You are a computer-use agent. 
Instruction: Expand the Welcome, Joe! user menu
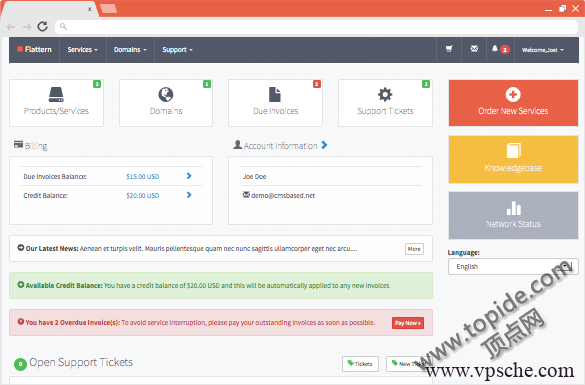click(x=543, y=50)
